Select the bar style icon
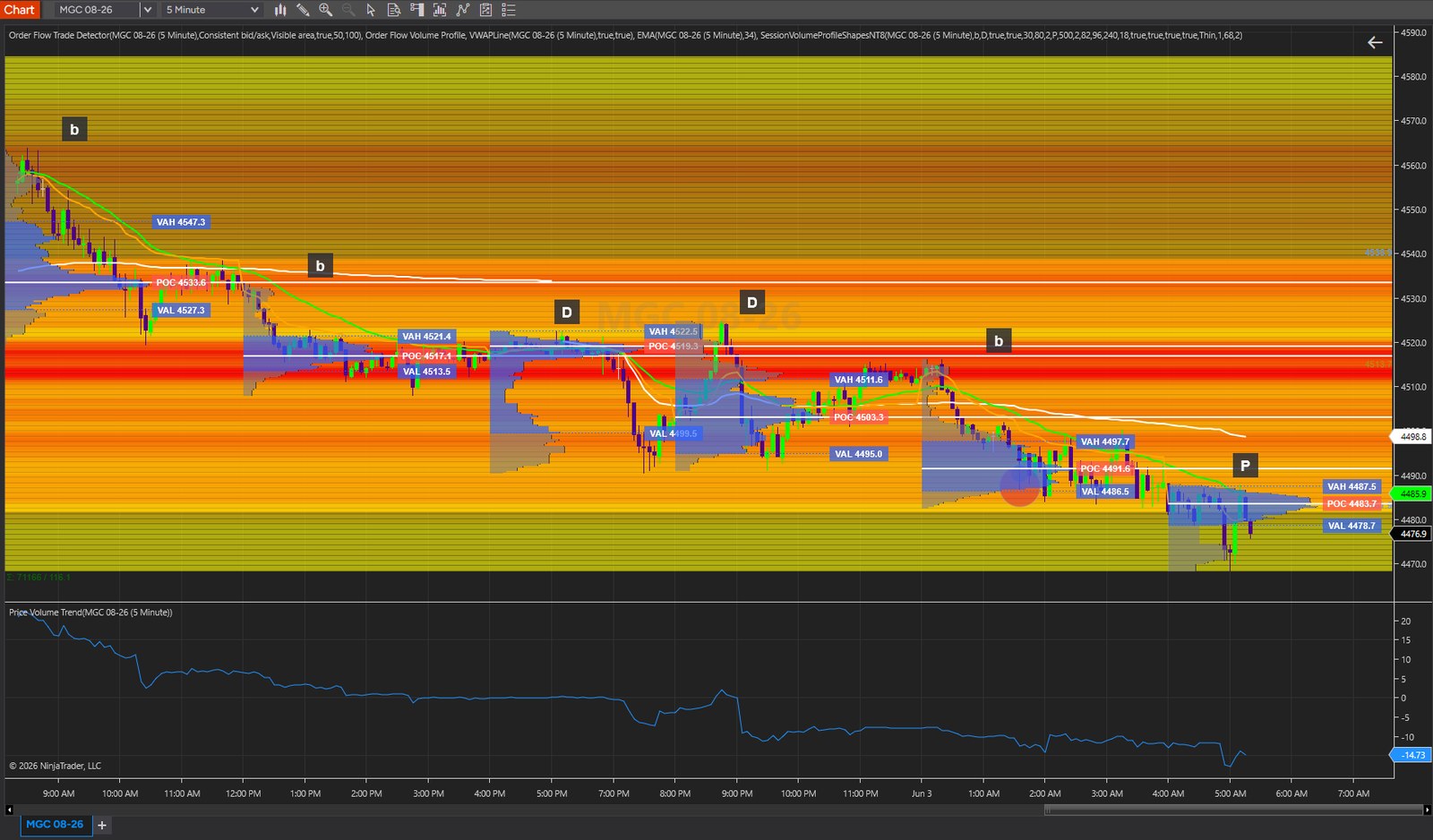Image resolution: width=1433 pixels, height=840 pixels. [280, 10]
